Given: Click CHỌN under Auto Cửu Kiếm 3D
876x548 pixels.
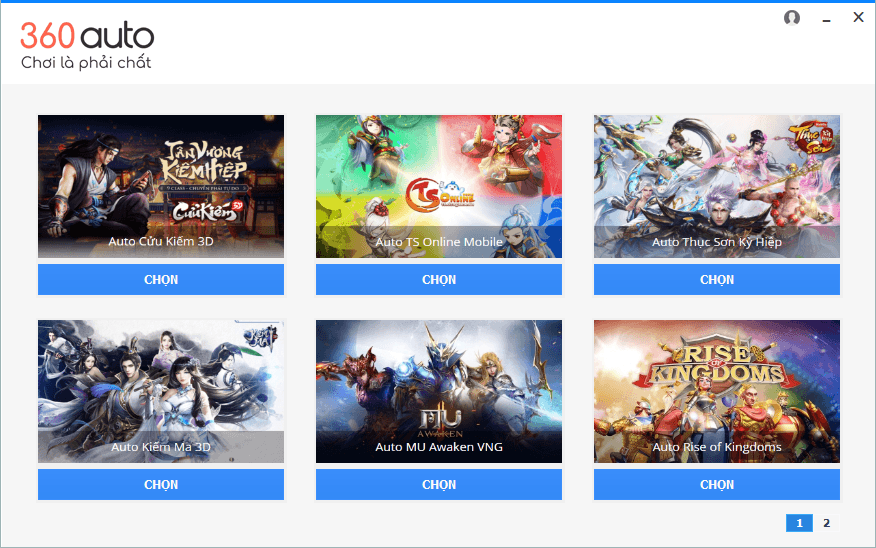Looking at the screenshot, I should 161,279.
